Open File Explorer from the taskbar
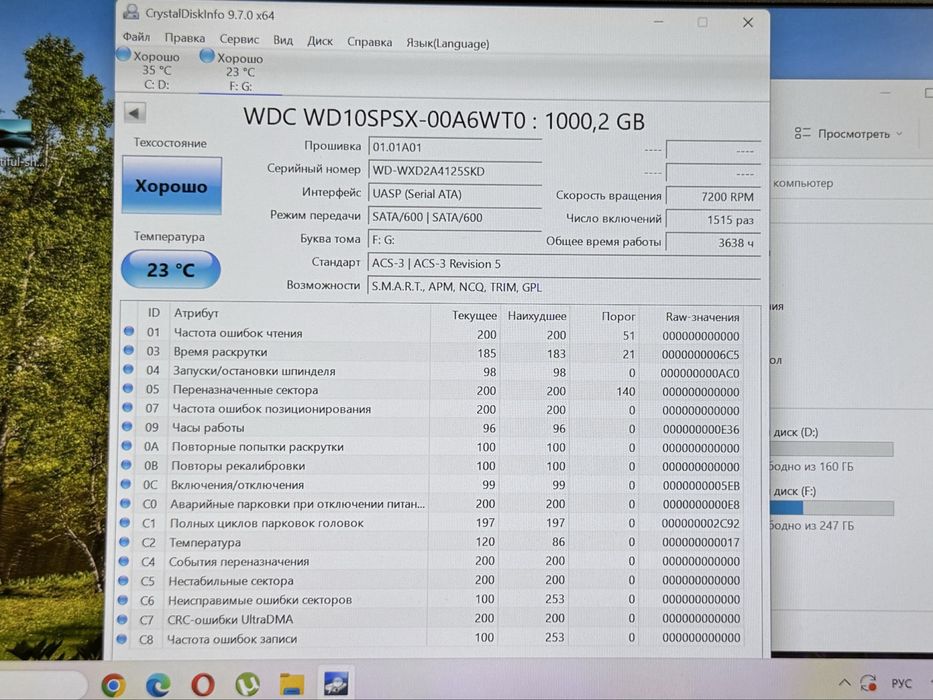 click(292, 685)
